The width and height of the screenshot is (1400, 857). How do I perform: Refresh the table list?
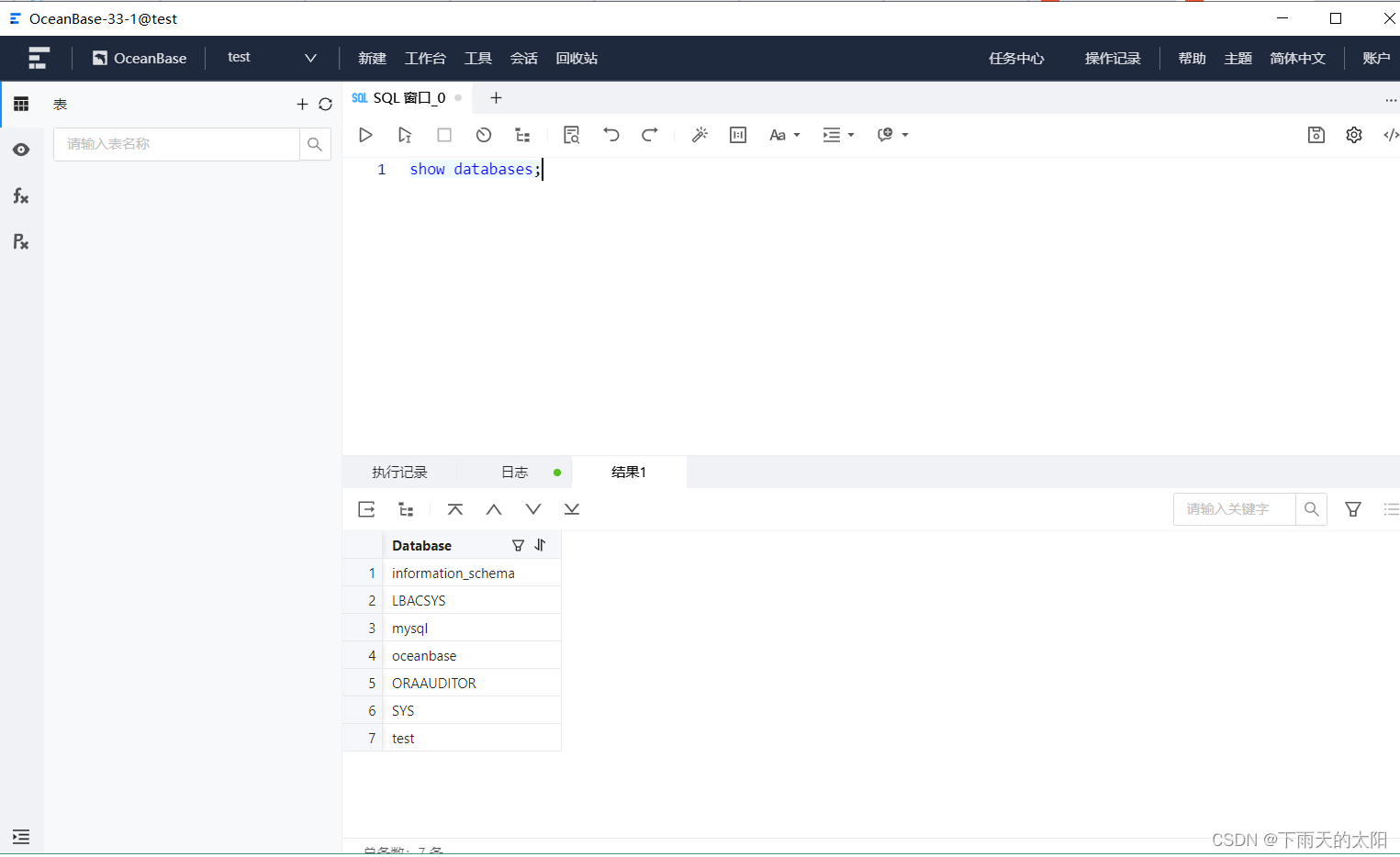click(325, 105)
